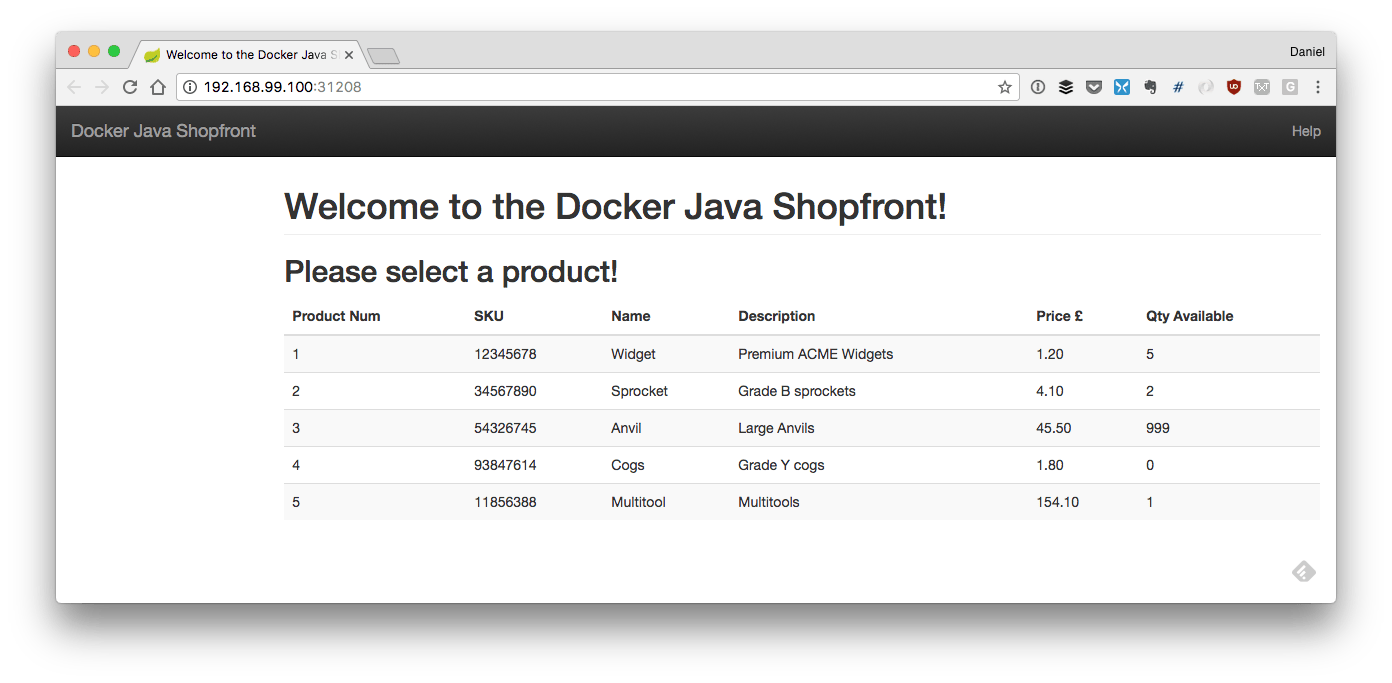
Task: Go to the browser home page
Action: tap(157, 88)
